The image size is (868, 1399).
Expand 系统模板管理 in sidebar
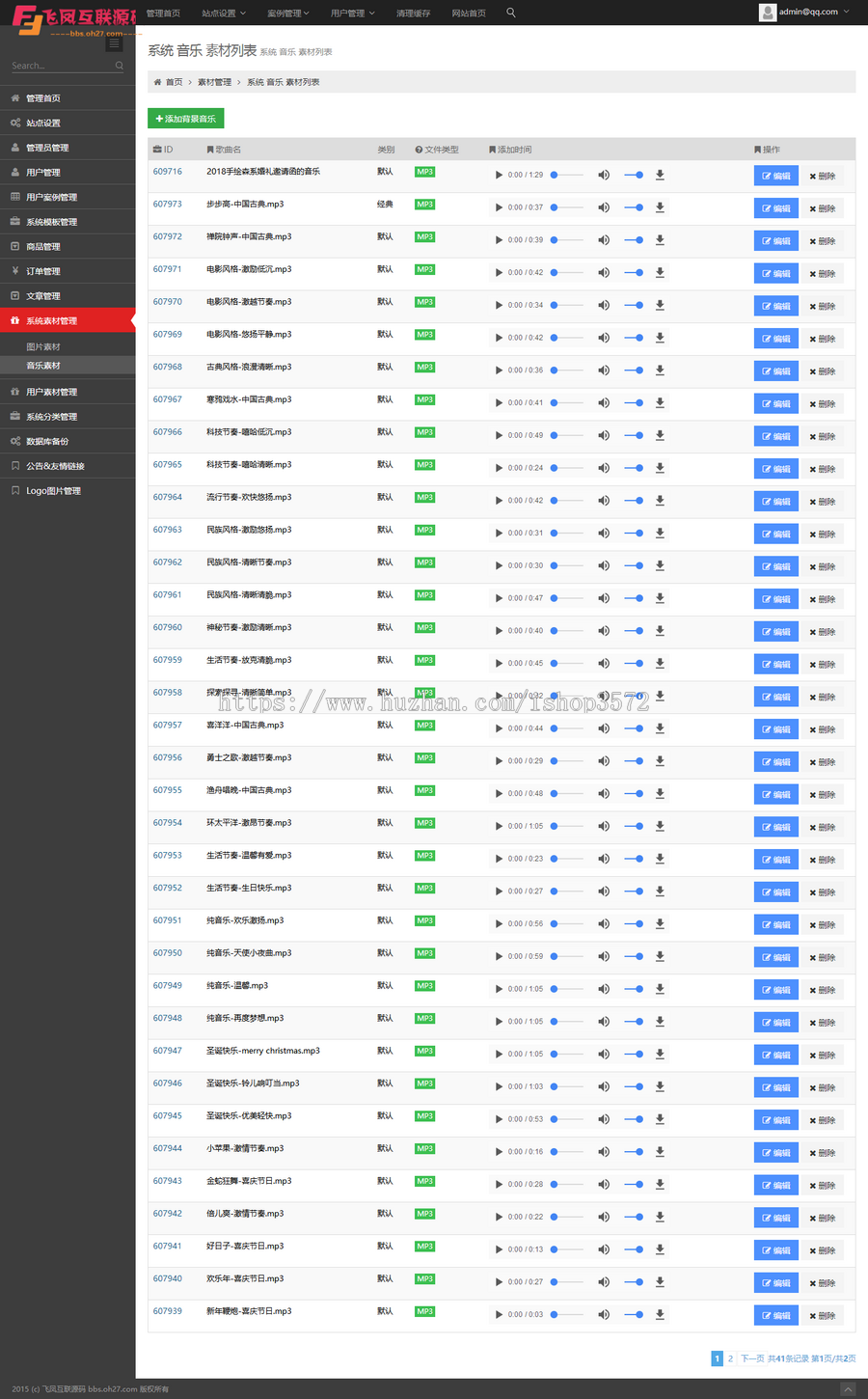68,222
